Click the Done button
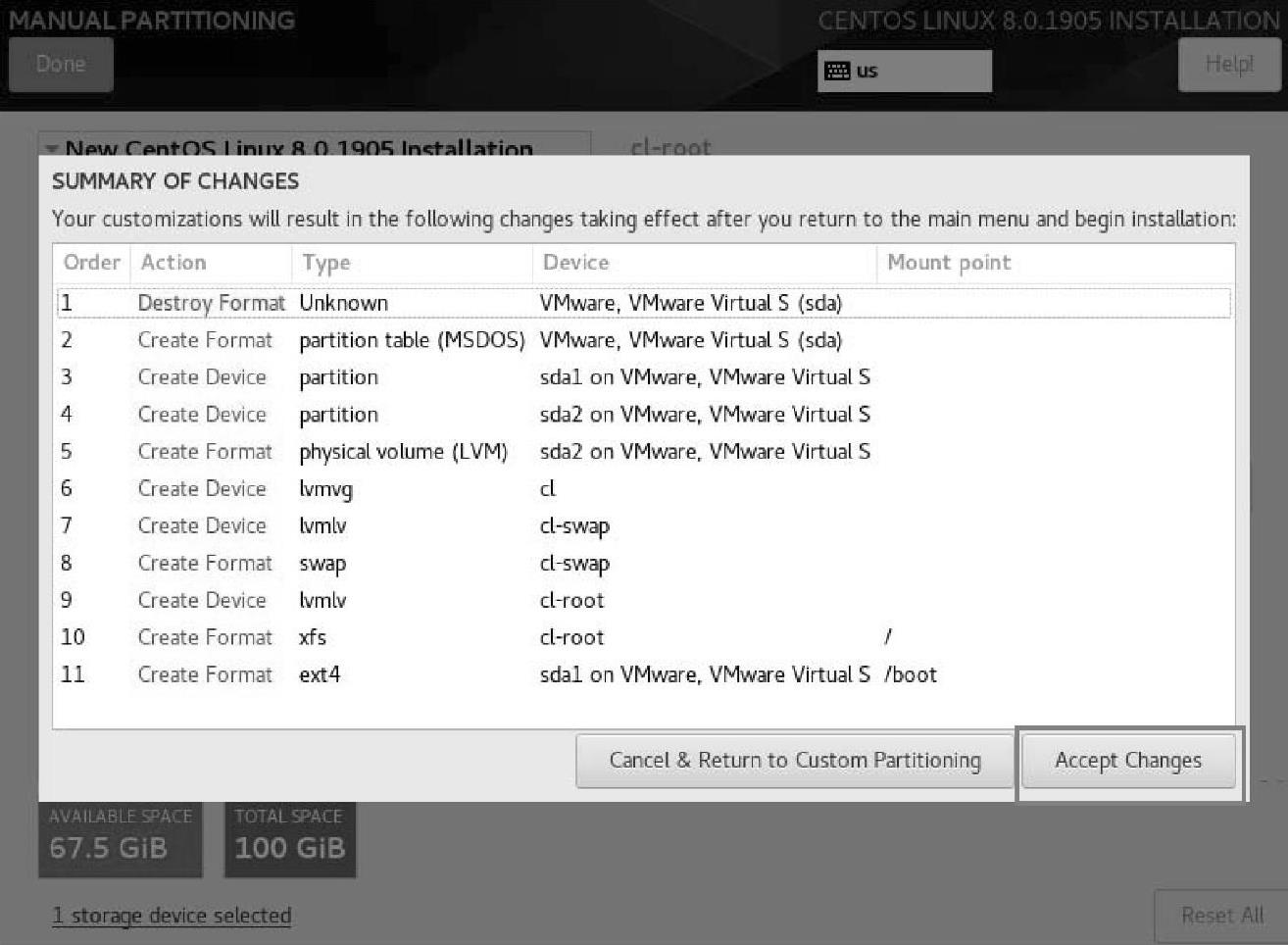This screenshot has width=1288, height=945. pyautogui.click(x=61, y=65)
